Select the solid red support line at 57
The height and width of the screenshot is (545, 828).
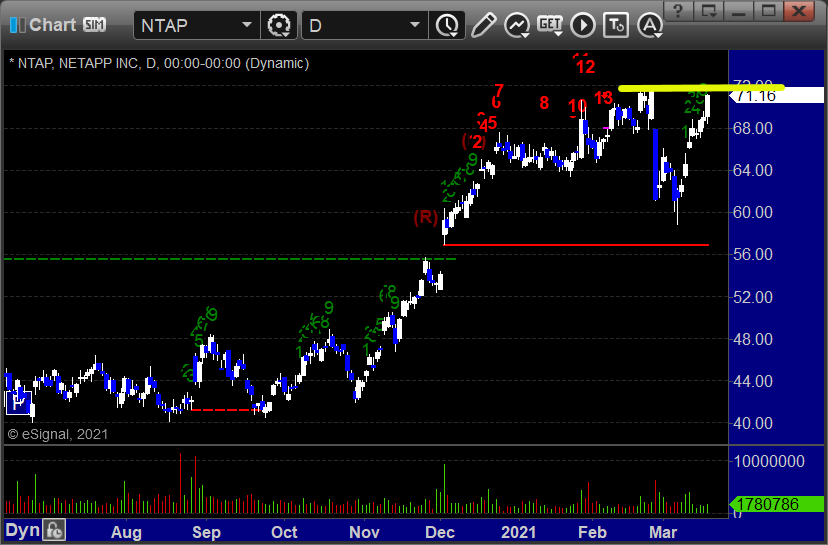tap(577, 245)
